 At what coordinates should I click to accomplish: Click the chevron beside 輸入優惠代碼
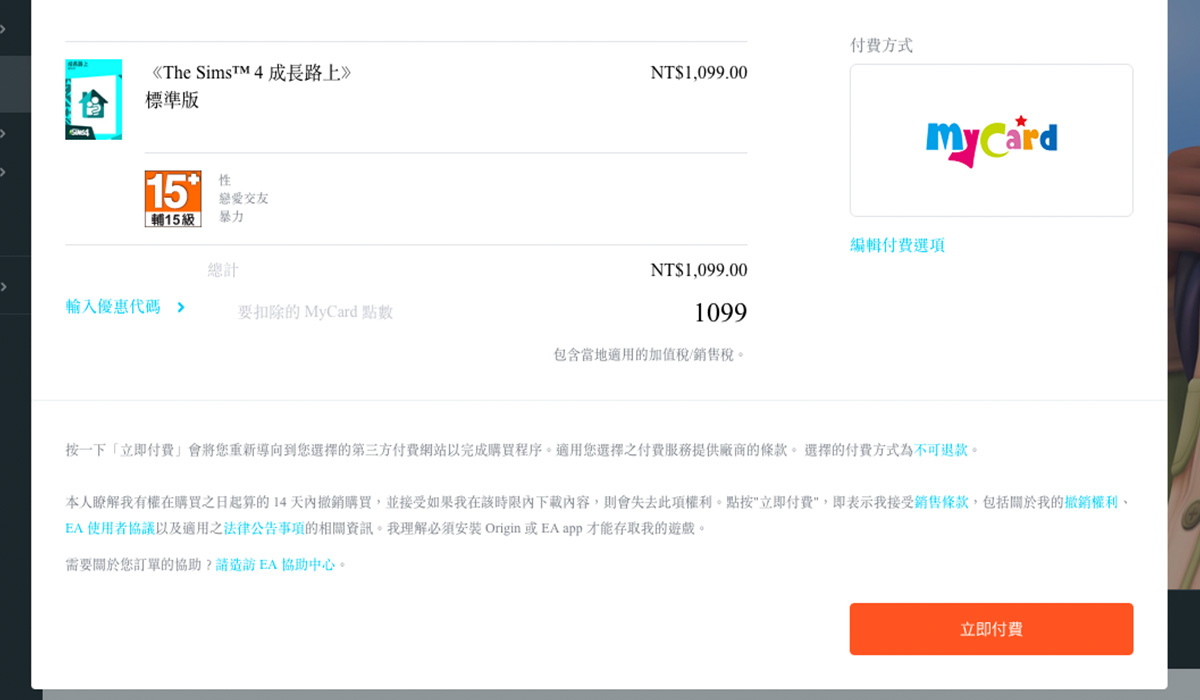pos(180,306)
